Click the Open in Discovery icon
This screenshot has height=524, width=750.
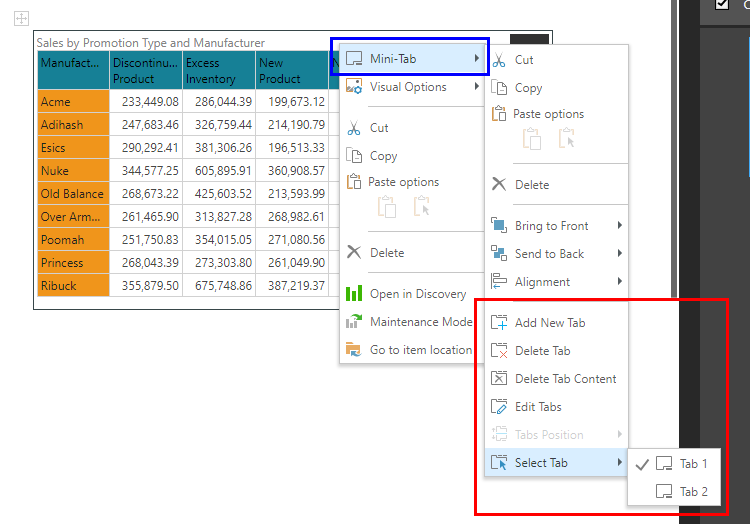click(353, 294)
